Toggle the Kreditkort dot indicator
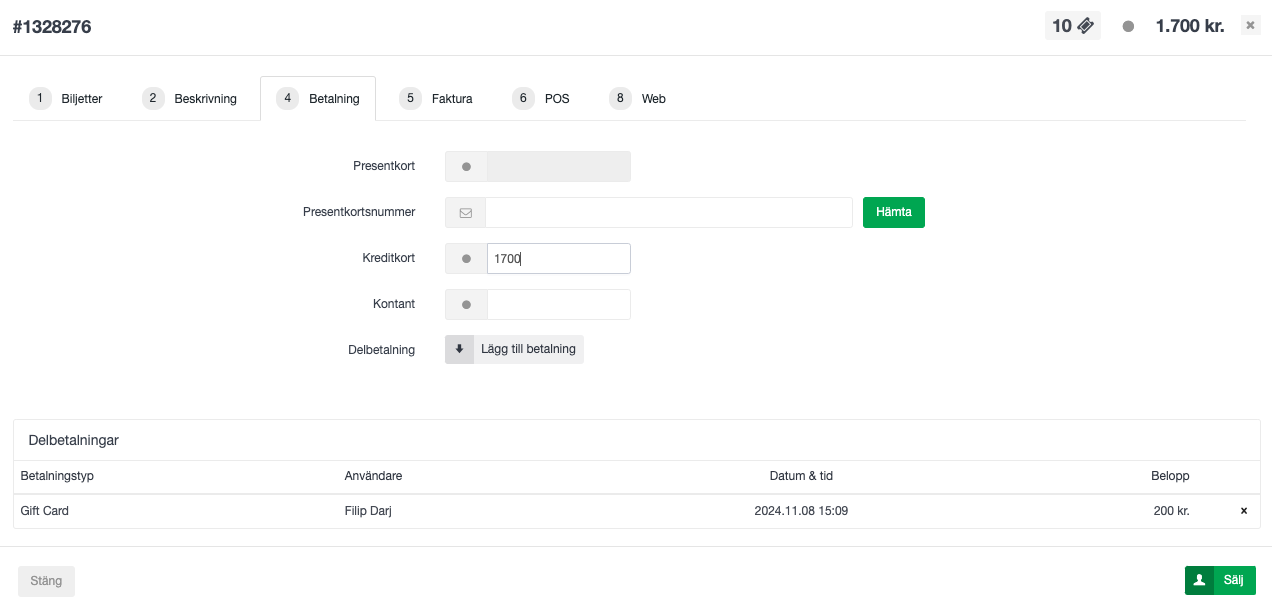Screen dimensions: 1272x608 (x=466, y=258)
